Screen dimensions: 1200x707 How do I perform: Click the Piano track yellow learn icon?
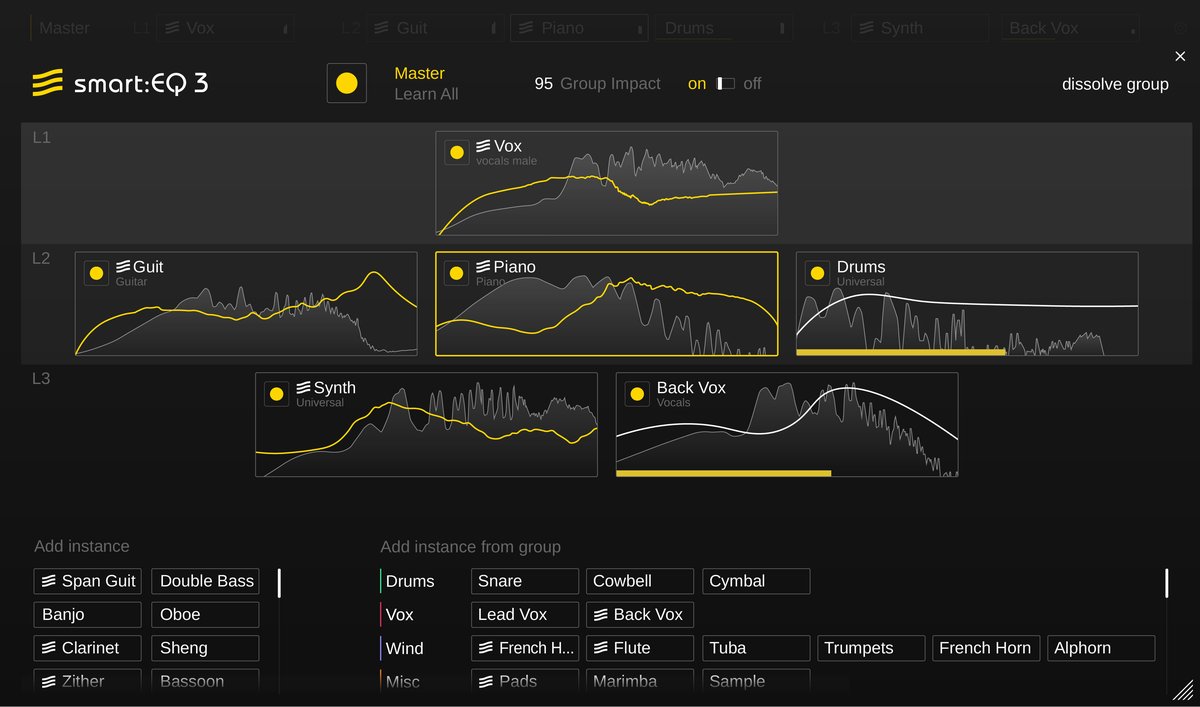coord(456,273)
